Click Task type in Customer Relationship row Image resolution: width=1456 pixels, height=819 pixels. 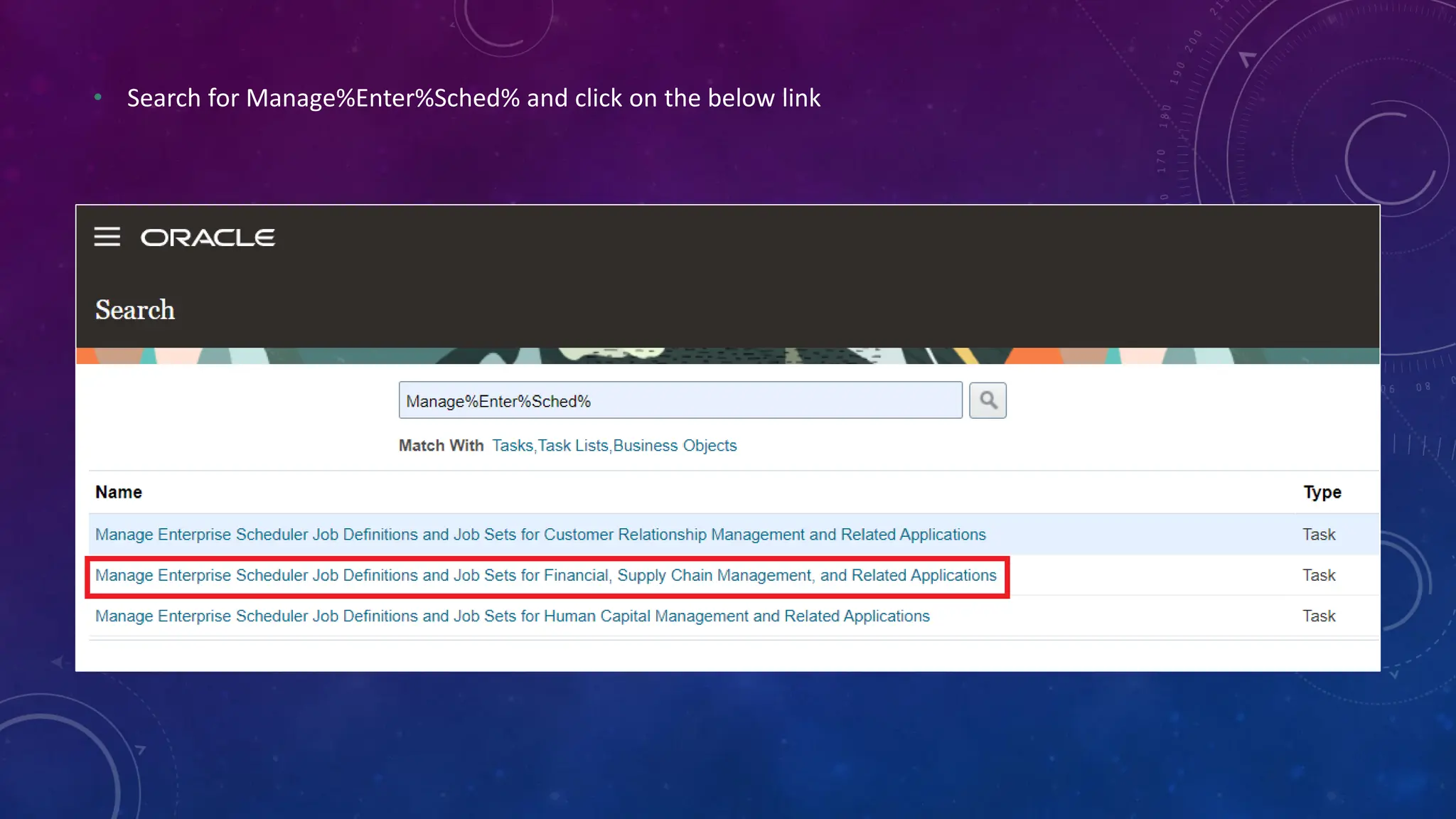point(1319,535)
